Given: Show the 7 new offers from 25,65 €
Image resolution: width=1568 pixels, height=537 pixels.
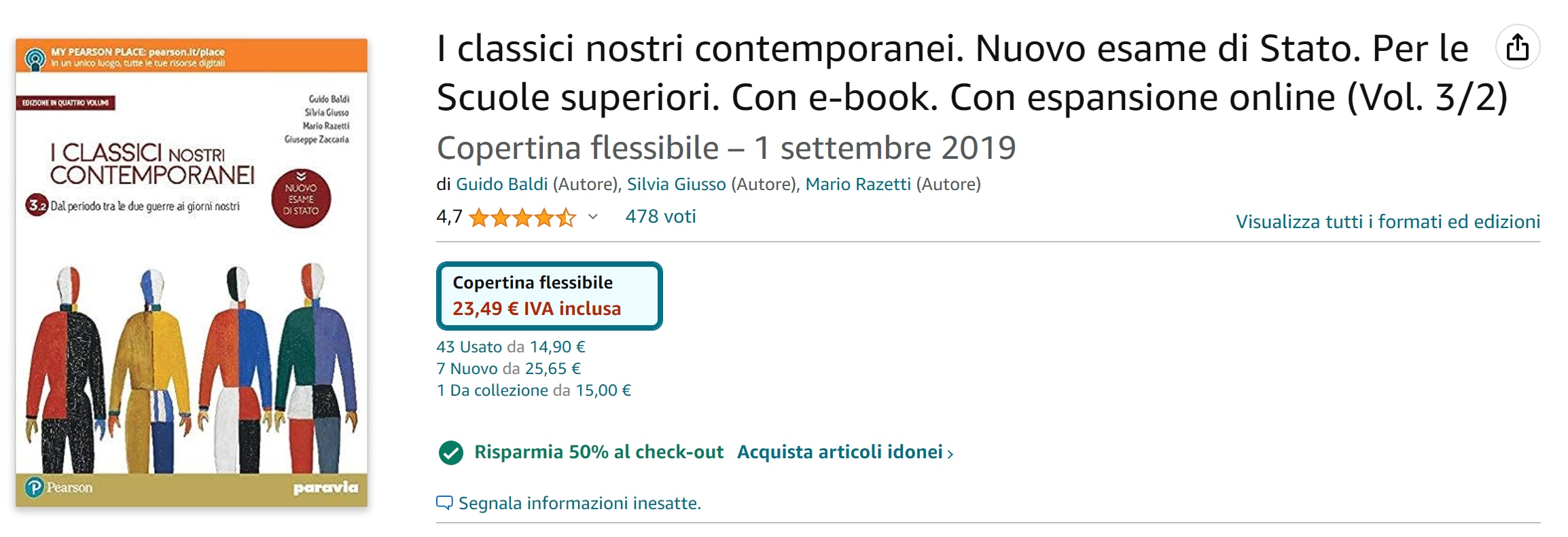Looking at the screenshot, I should point(509,369).
